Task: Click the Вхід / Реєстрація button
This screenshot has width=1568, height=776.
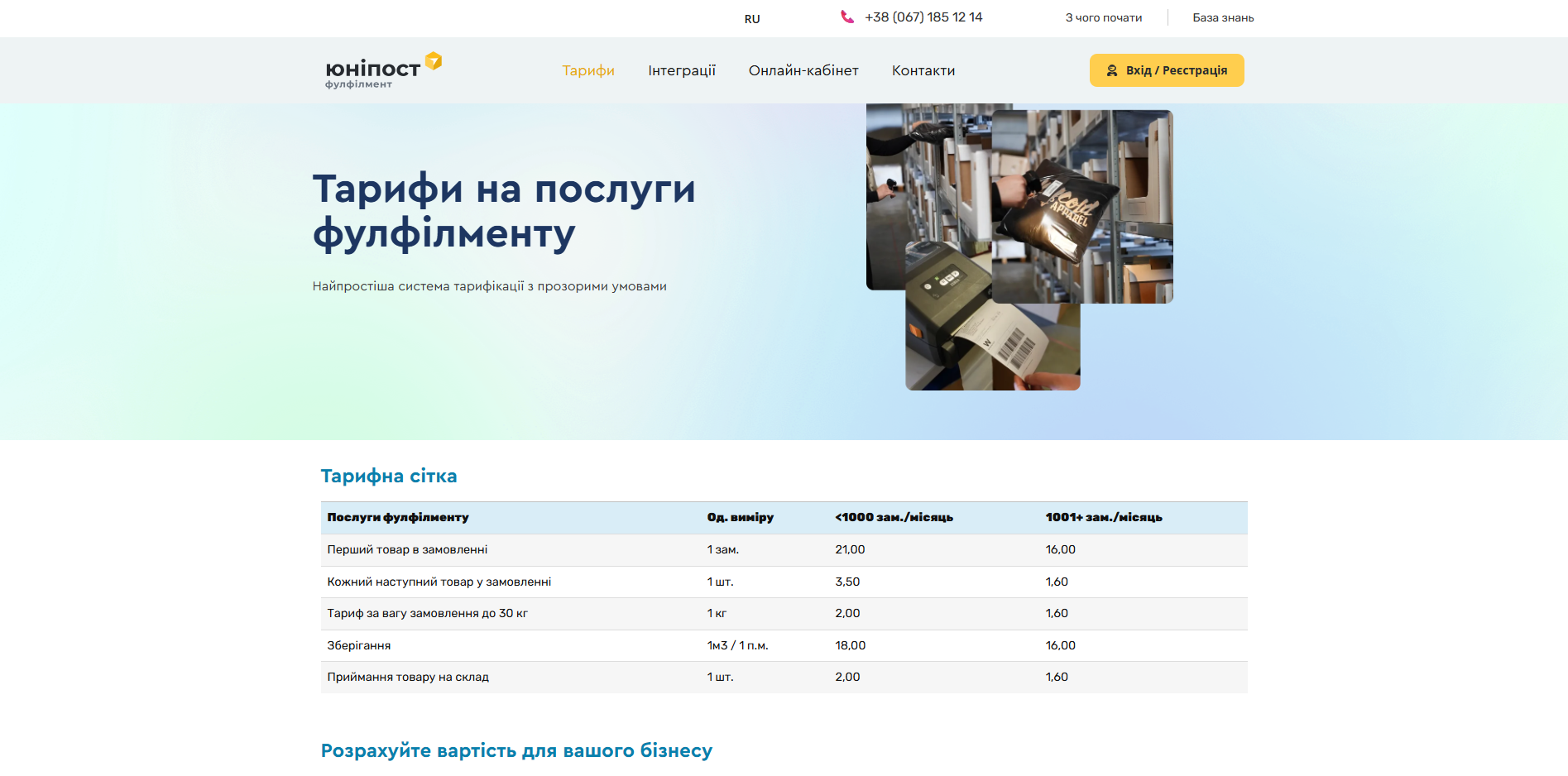Action: click(x=1167, y=70)
